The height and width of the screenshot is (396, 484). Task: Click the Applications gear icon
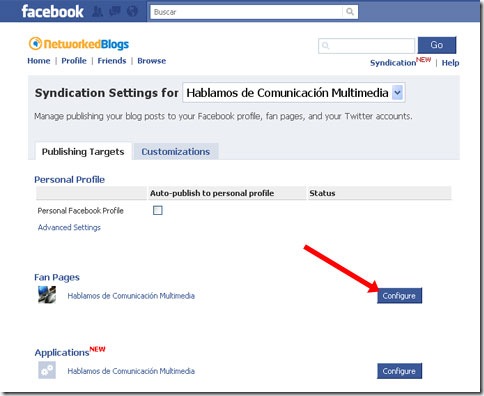47,370
